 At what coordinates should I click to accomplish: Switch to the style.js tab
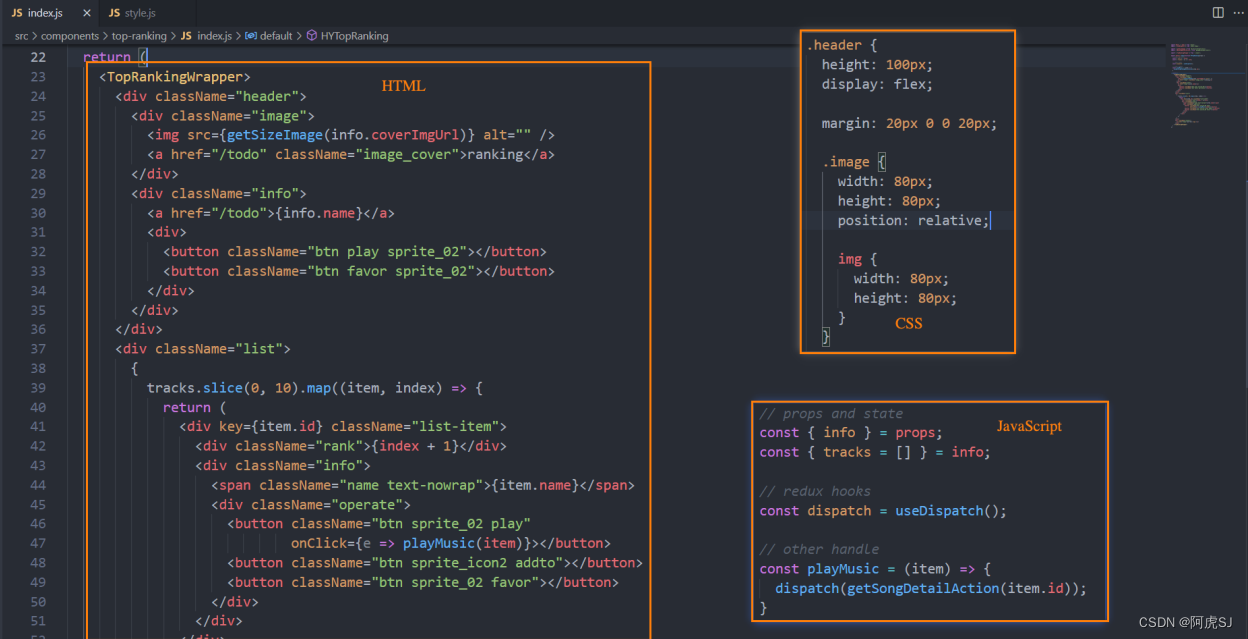140,13
